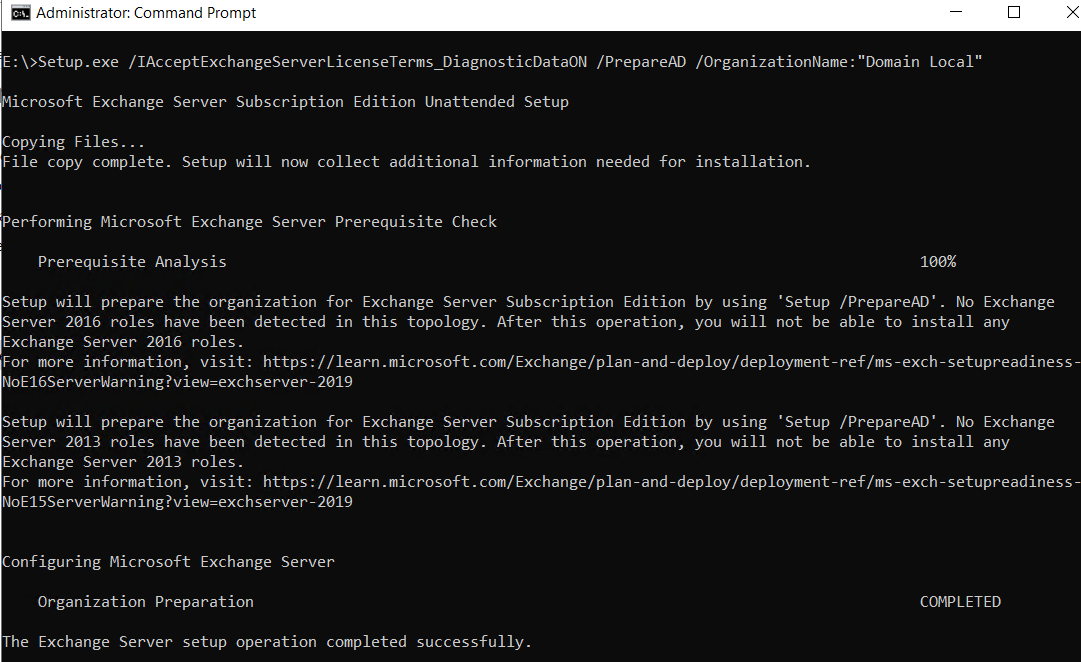Click the 100% prerequisite analysis value
Screen dimensions: 1081x662
click(x=938, y=262)
